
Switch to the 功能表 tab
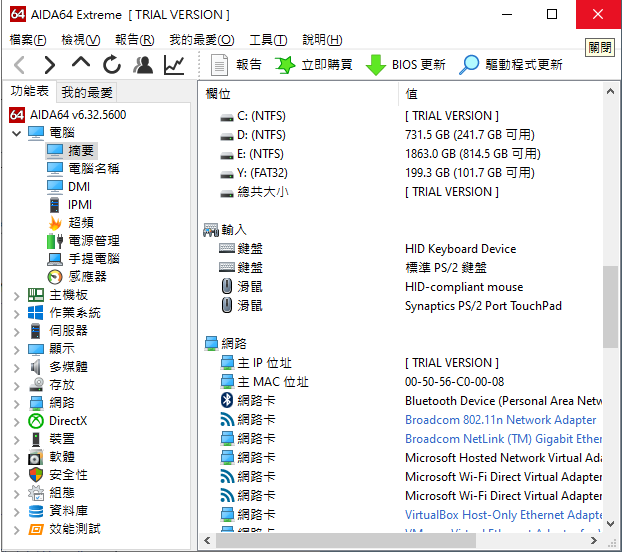[x=29, y=91]
